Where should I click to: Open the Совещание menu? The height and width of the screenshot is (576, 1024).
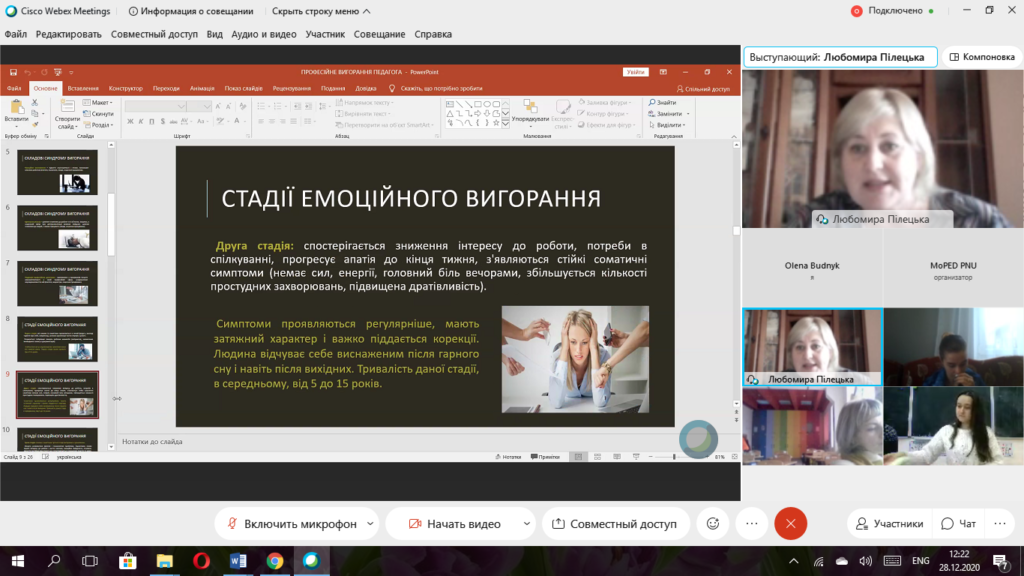click(379, 34)
